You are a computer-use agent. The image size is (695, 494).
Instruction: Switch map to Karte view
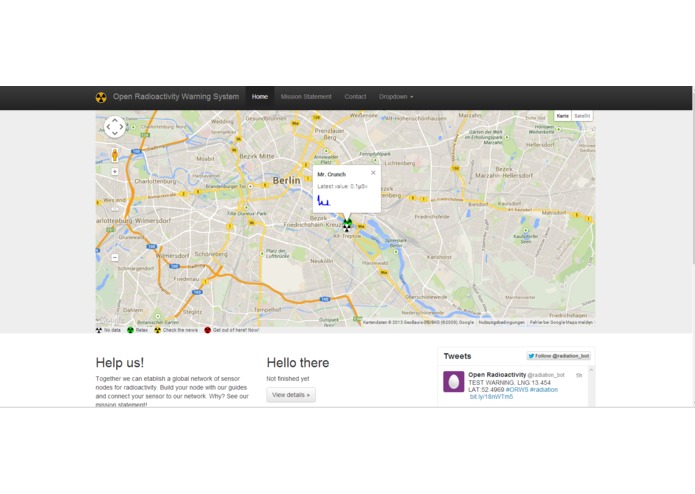562,116
